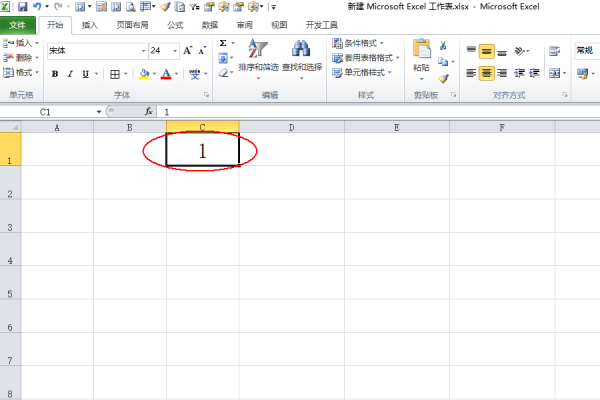Click the Decrease Indent icon
The width and height of the screenshot is (600, 400).
click(x=519, y=73)
